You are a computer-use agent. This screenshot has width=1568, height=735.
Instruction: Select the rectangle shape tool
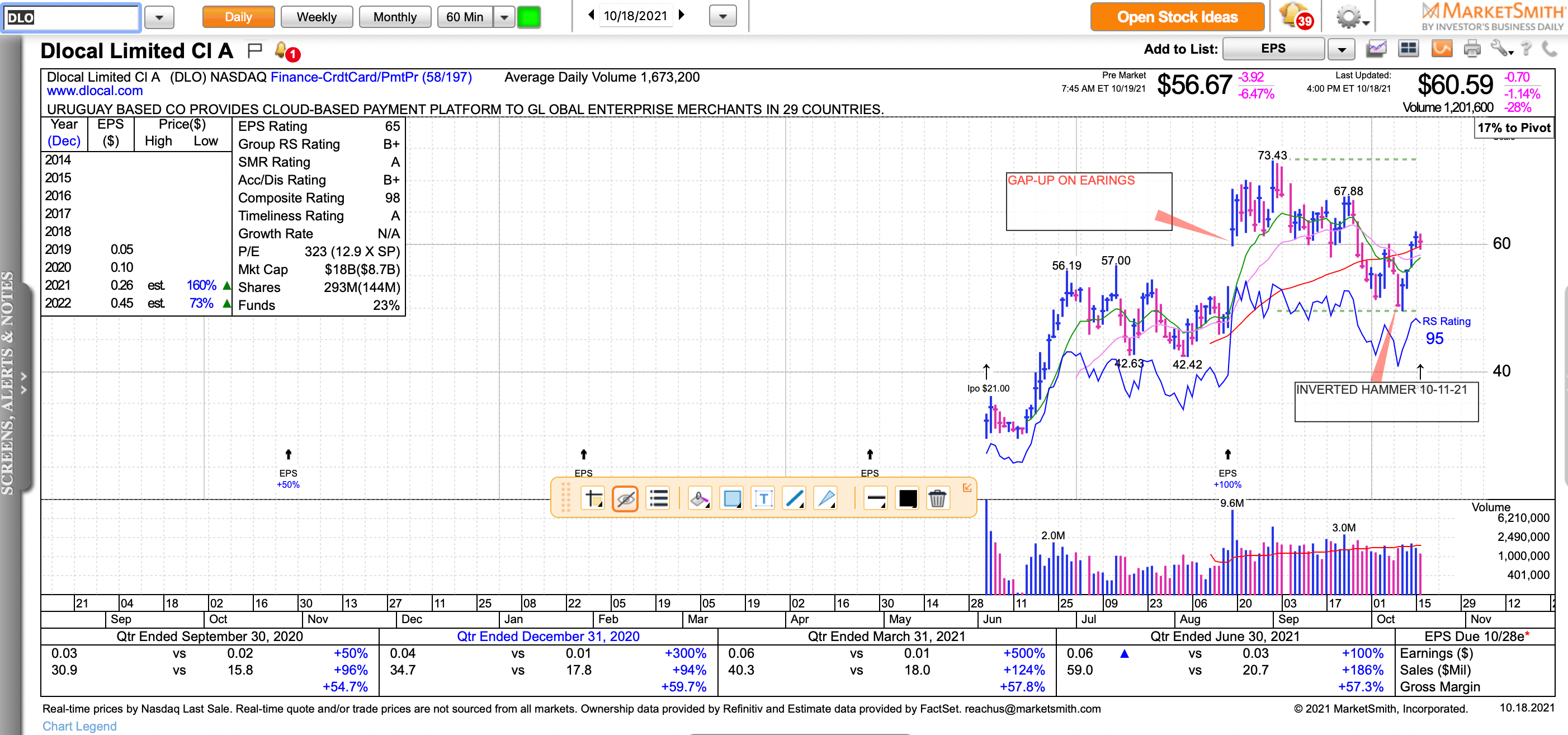pyautogui.click(x=731, y=499)
